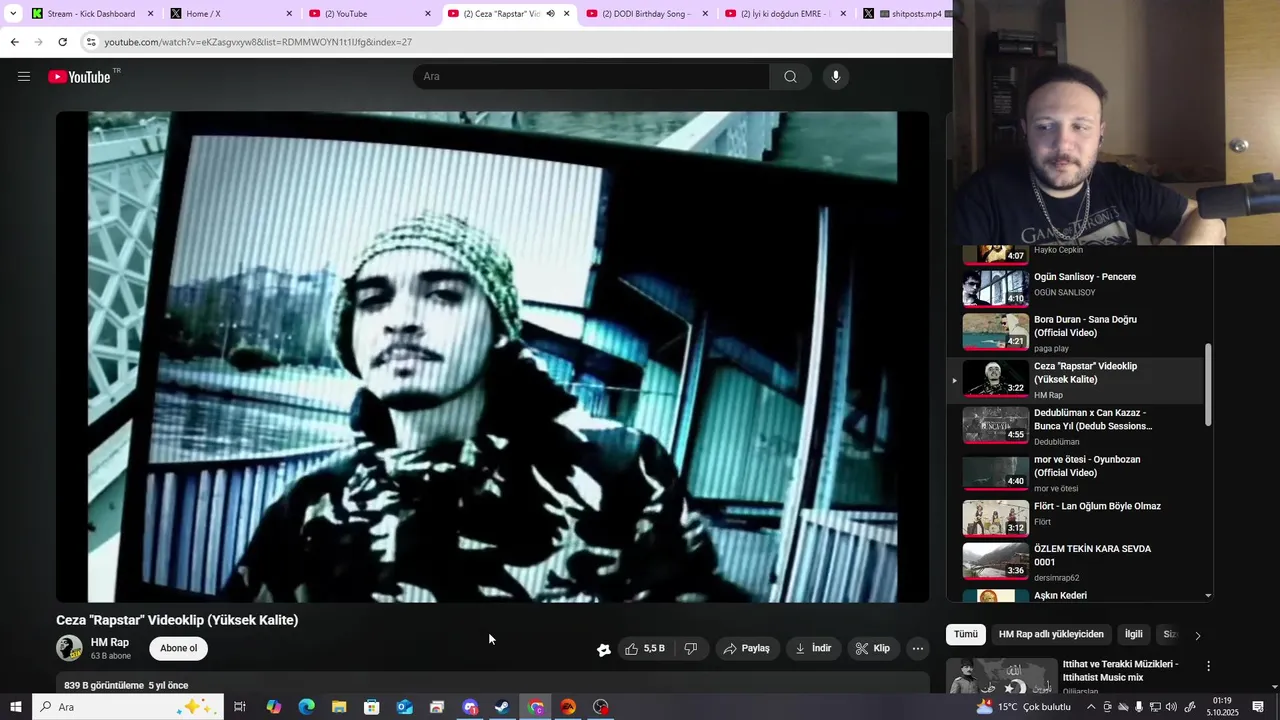Click the Windows taskbar search box
The height and width of the screenshot is (720, 1280).
point(127,707)
